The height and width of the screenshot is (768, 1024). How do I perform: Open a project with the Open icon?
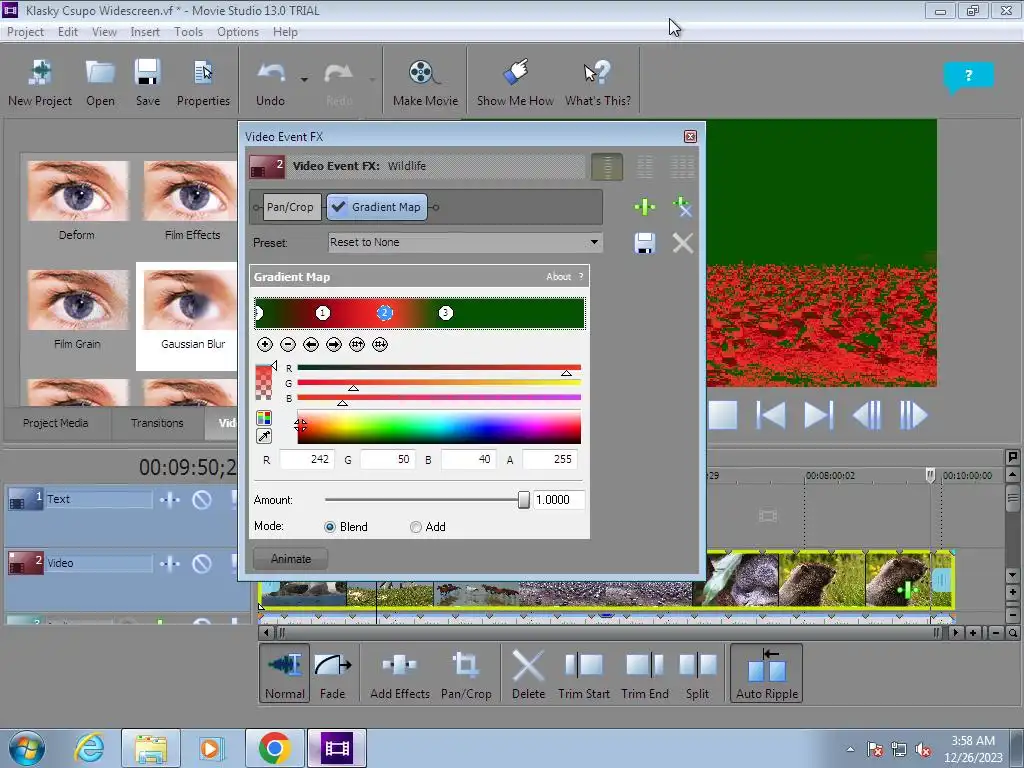[100, 82]
